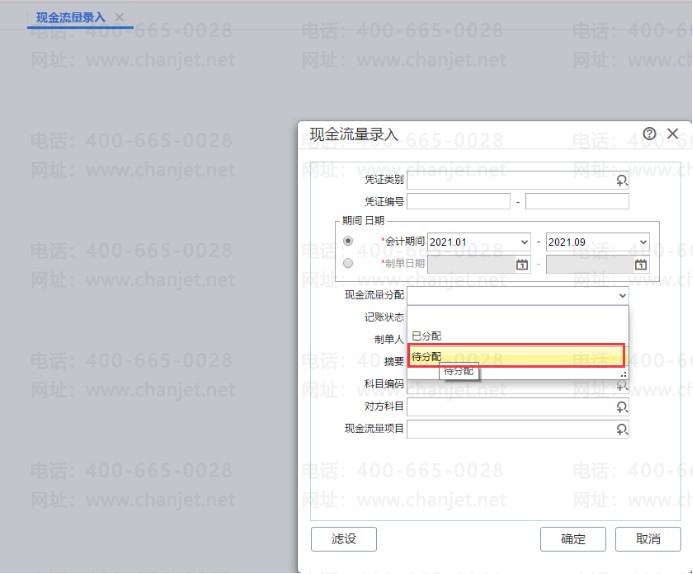
Task: Cancel with the 取消 button
Action: tap(648, 539)
